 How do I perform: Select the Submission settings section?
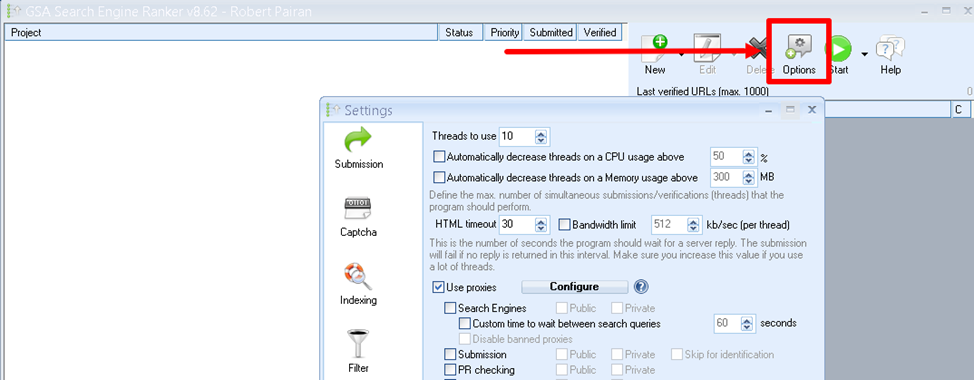point(358,148)
